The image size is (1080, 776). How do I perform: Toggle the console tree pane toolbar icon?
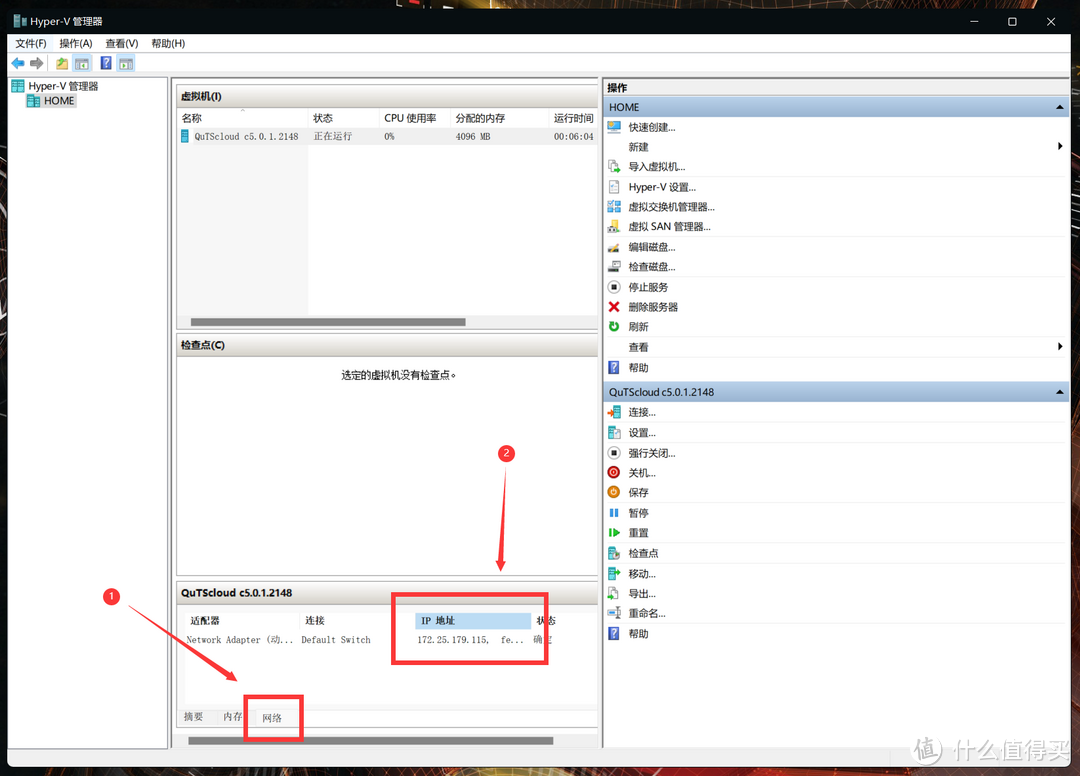pyautogui.click(x=82, y=63)
